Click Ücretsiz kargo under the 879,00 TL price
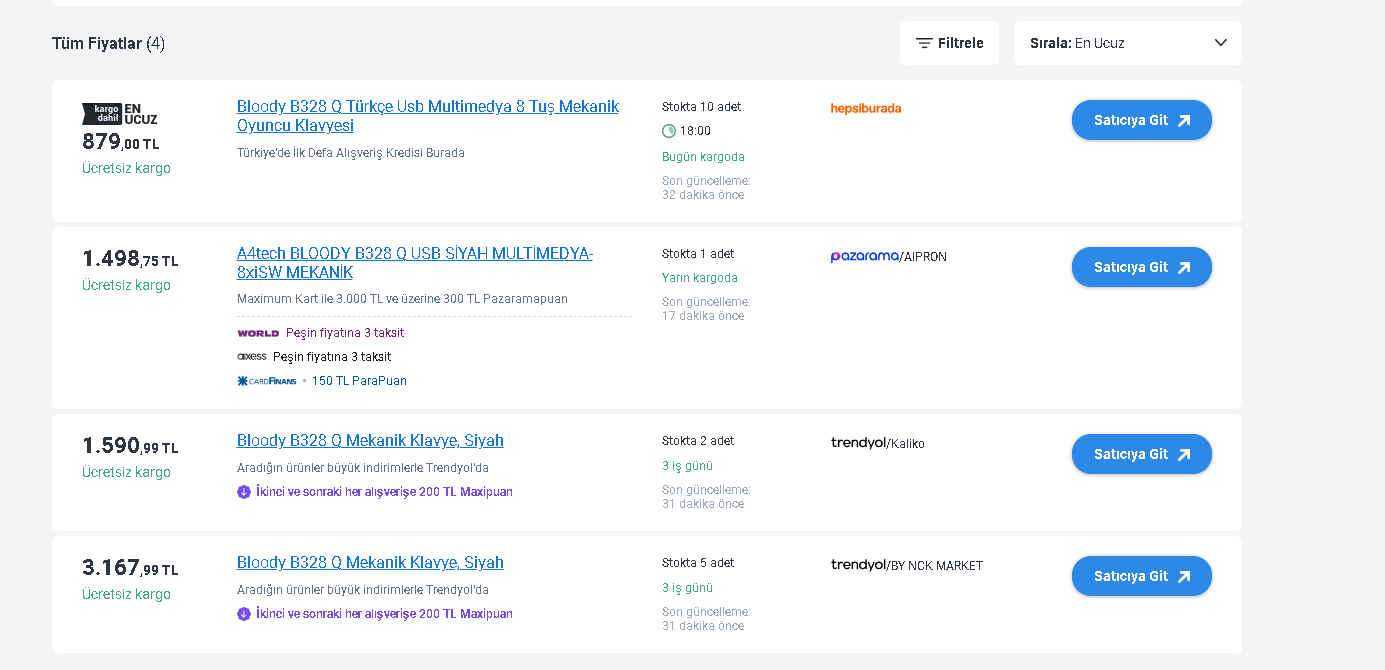Image resolution: width=1385 pixels, height=670 pixels. [x=126, y=168]
